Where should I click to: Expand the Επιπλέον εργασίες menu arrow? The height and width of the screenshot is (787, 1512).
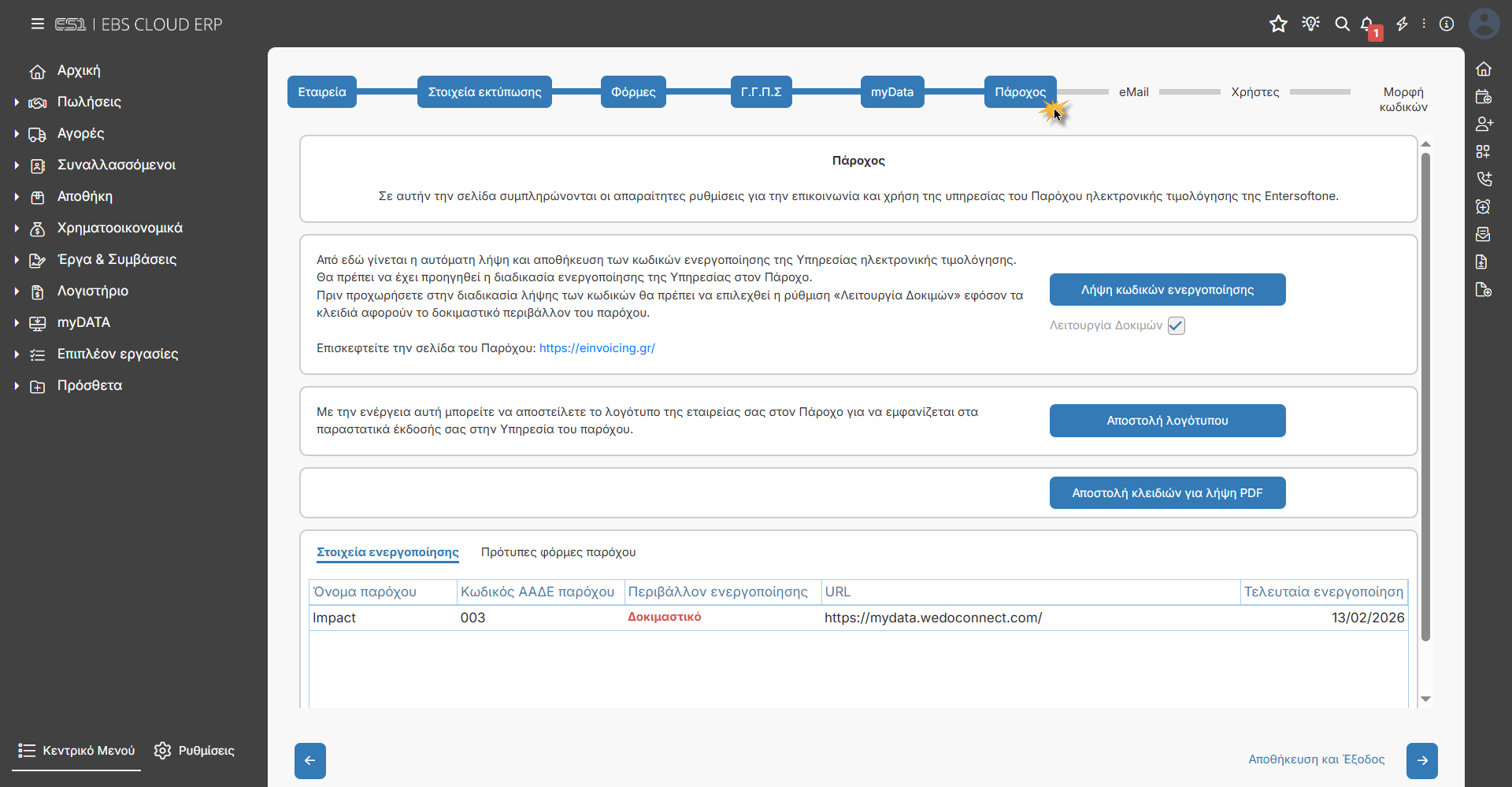17,355
